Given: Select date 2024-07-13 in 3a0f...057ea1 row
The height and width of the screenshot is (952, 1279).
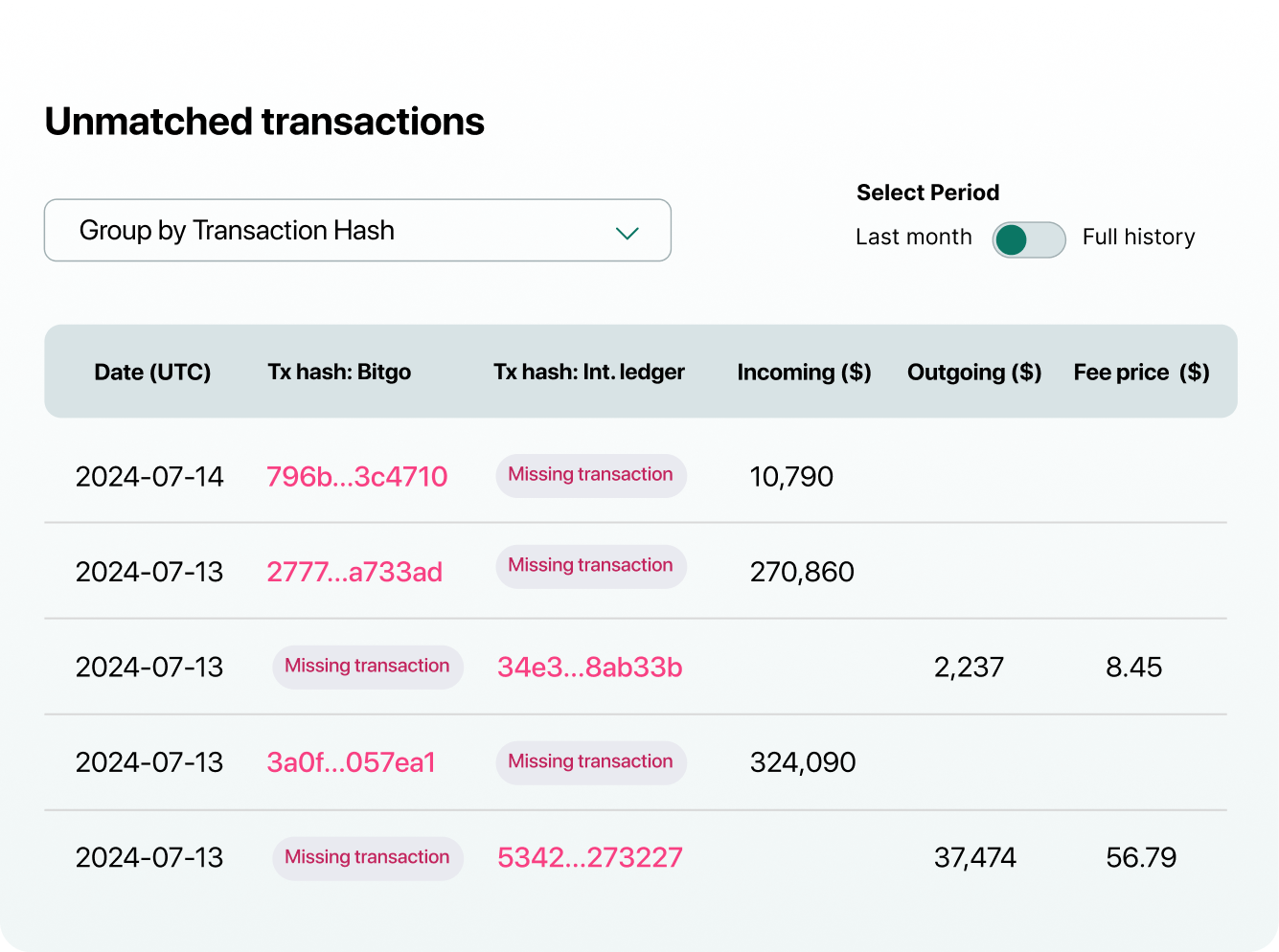Looking at the screenshot, I should pos(149,762).
